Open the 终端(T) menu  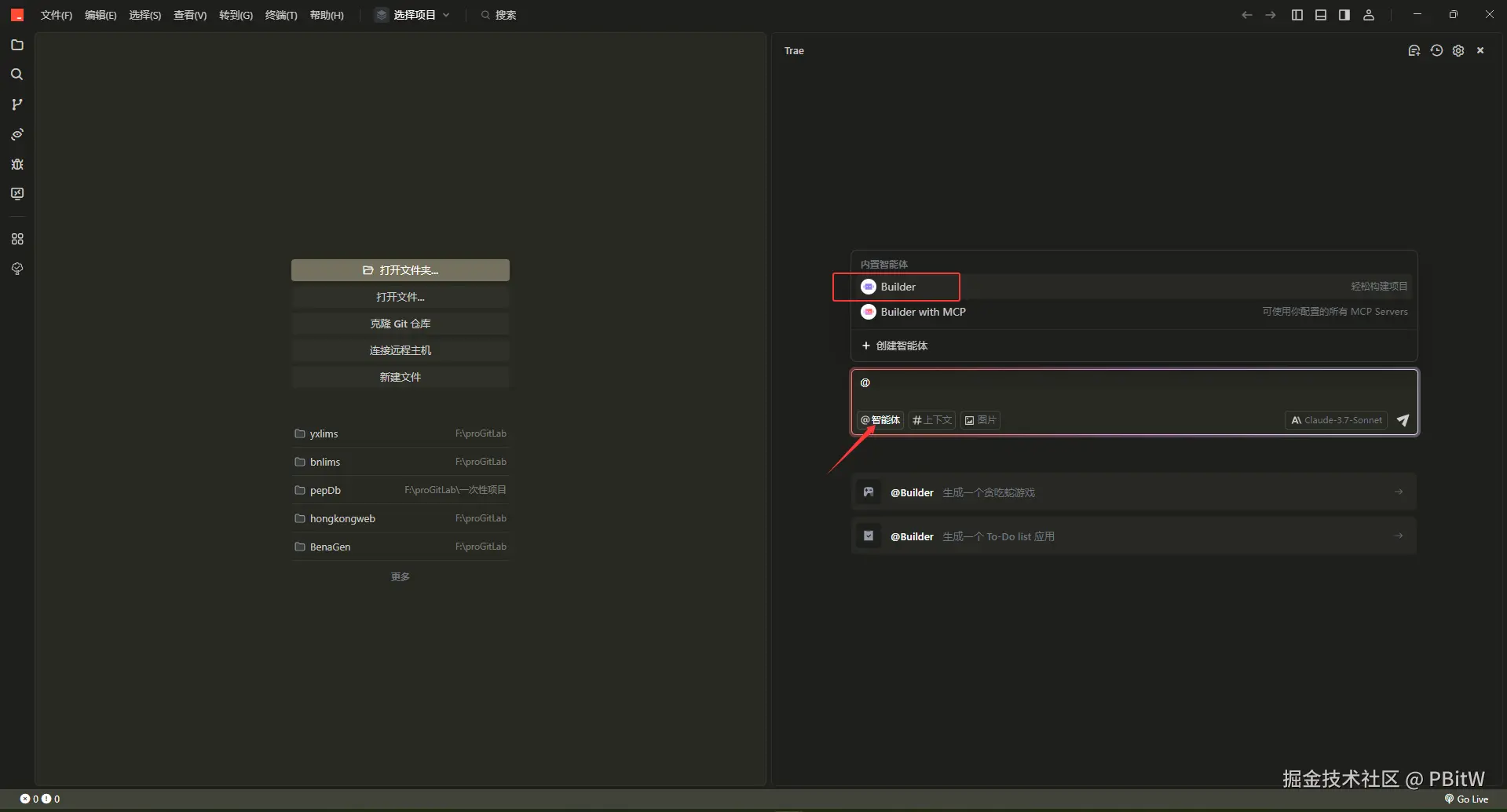pyautogui.click(x=281, y=15)
